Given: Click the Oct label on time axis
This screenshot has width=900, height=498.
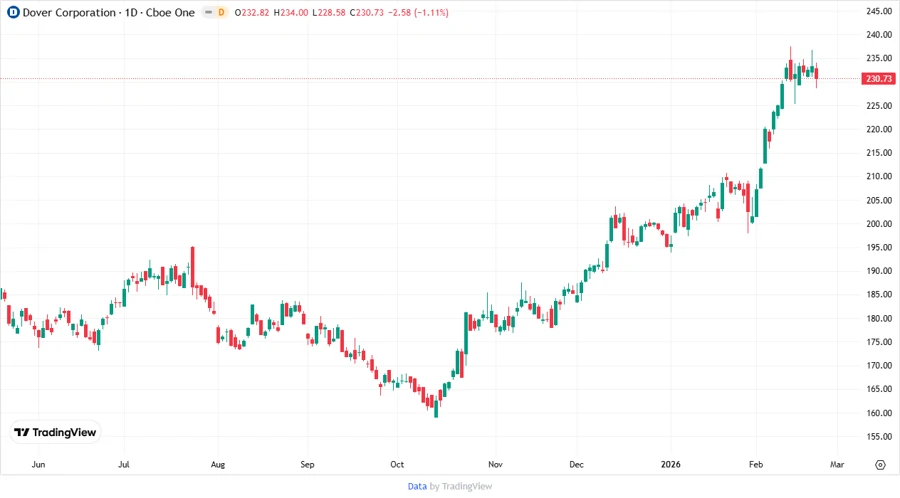Looking at the screenshot, I should point(397,464).
